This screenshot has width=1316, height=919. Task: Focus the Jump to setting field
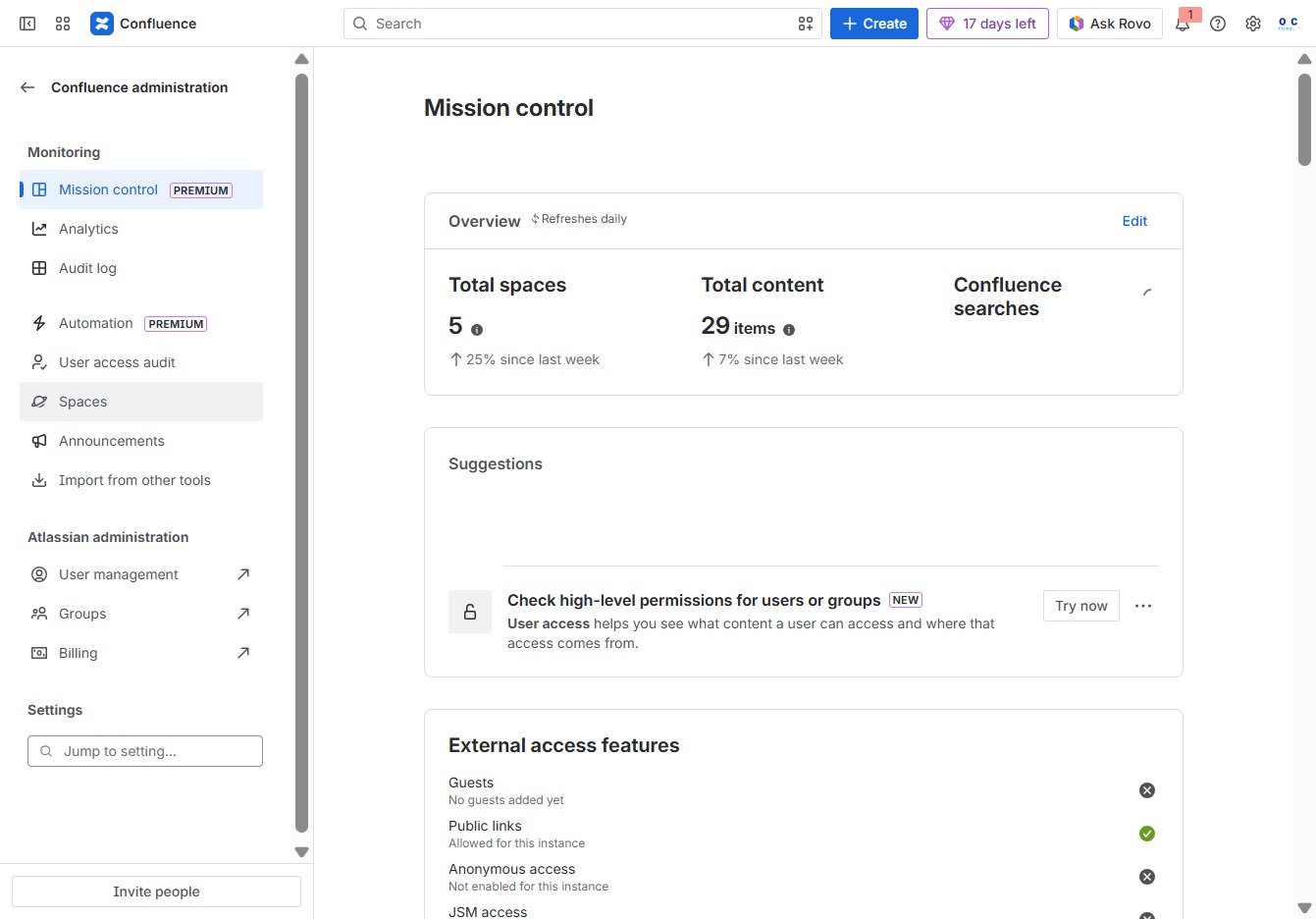point(145,751)
